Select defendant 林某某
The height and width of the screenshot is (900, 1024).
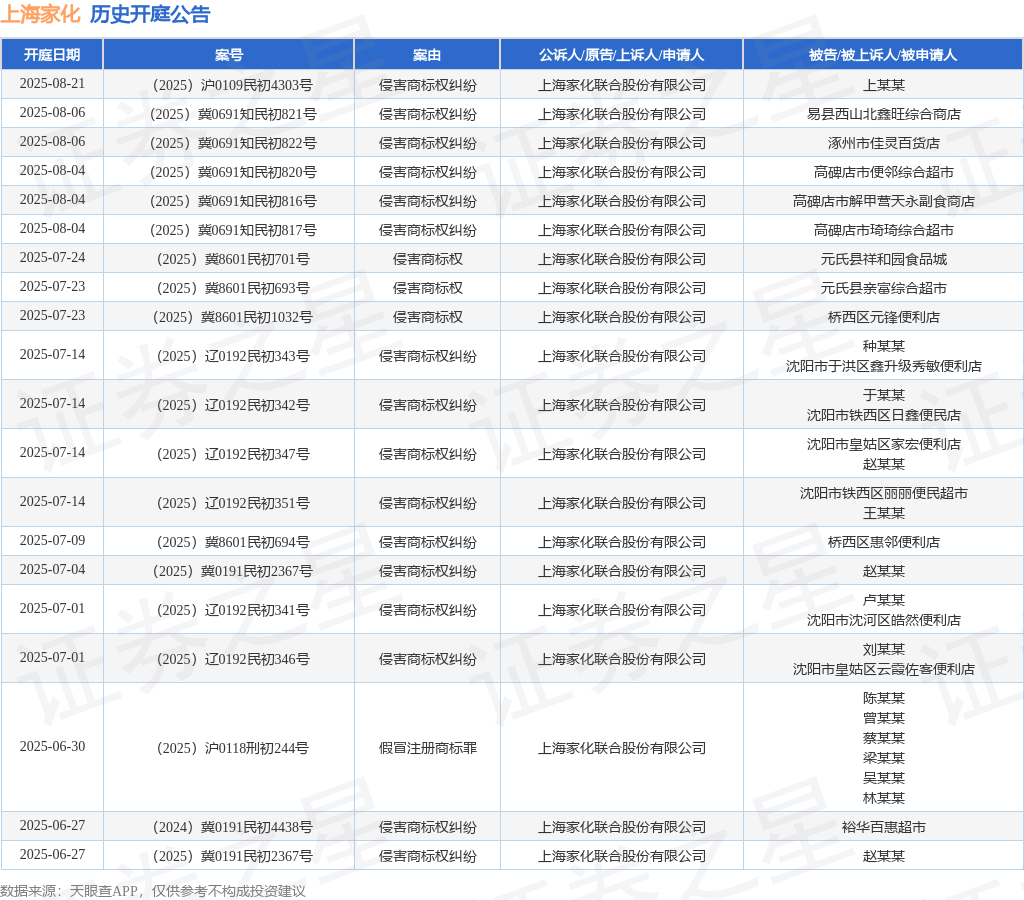[884, 798]
